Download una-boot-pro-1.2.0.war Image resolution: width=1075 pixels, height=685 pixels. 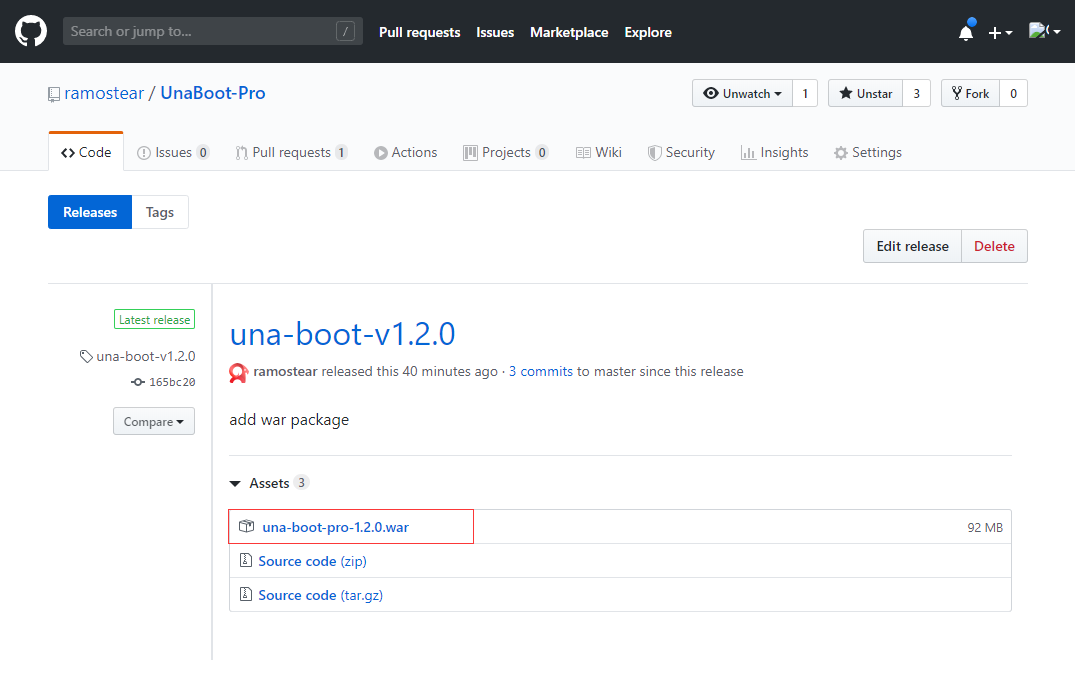tap(335, 527)
